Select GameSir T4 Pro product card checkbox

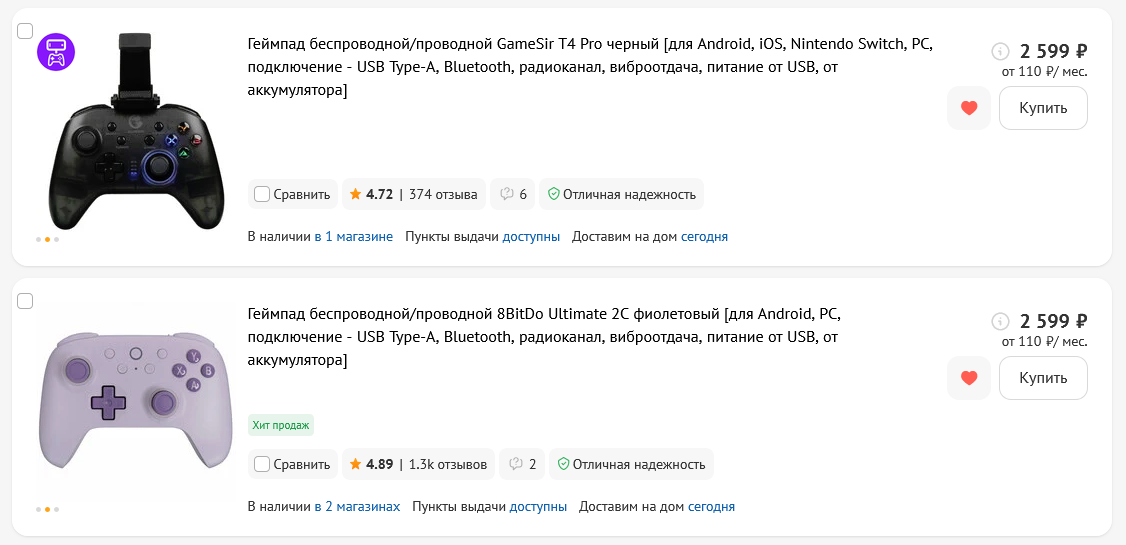[26, 31]
